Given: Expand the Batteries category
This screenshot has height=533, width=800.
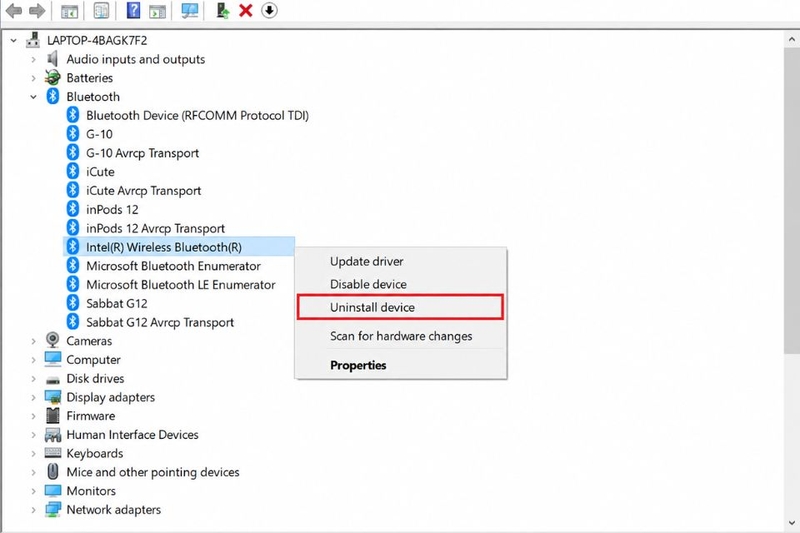Looking at the screenshot, I should (33, 78).
